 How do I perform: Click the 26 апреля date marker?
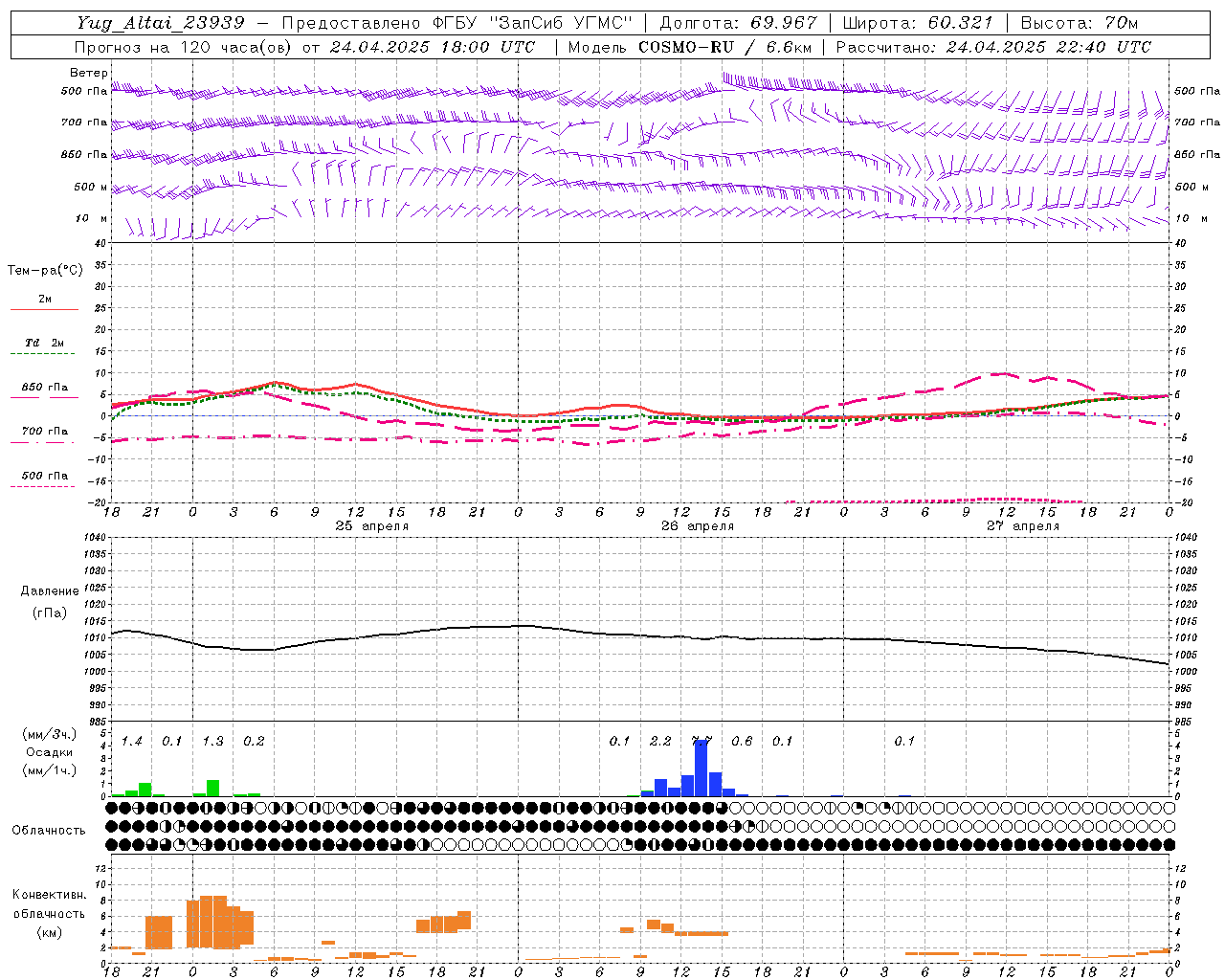tap(698, 526)
